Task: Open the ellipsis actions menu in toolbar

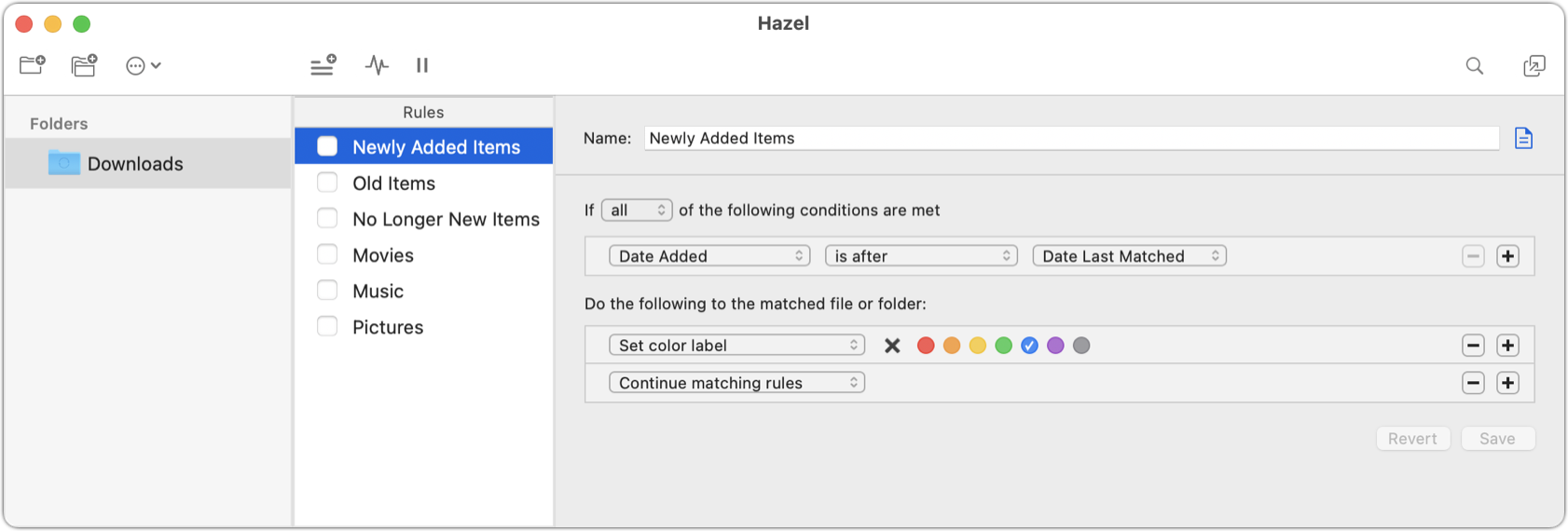Action: [x=144, y=65]
